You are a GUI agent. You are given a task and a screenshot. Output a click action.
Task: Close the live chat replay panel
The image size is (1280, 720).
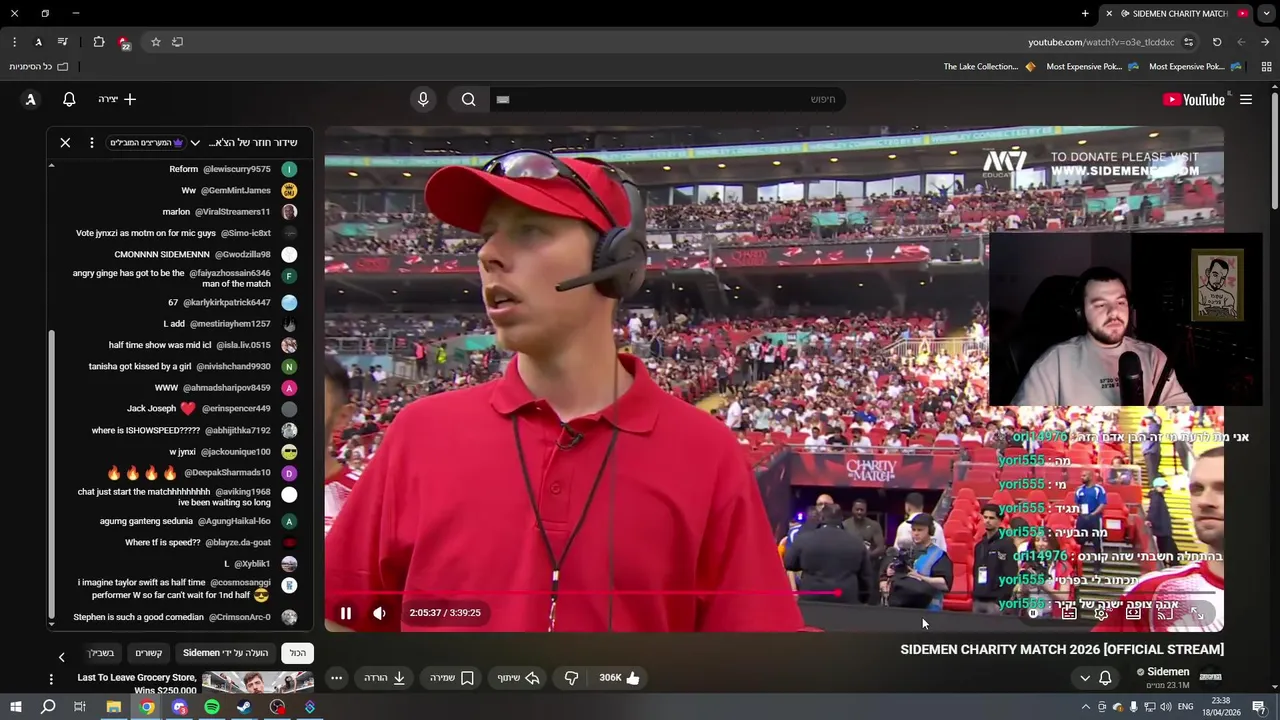(x=65, y=143)
